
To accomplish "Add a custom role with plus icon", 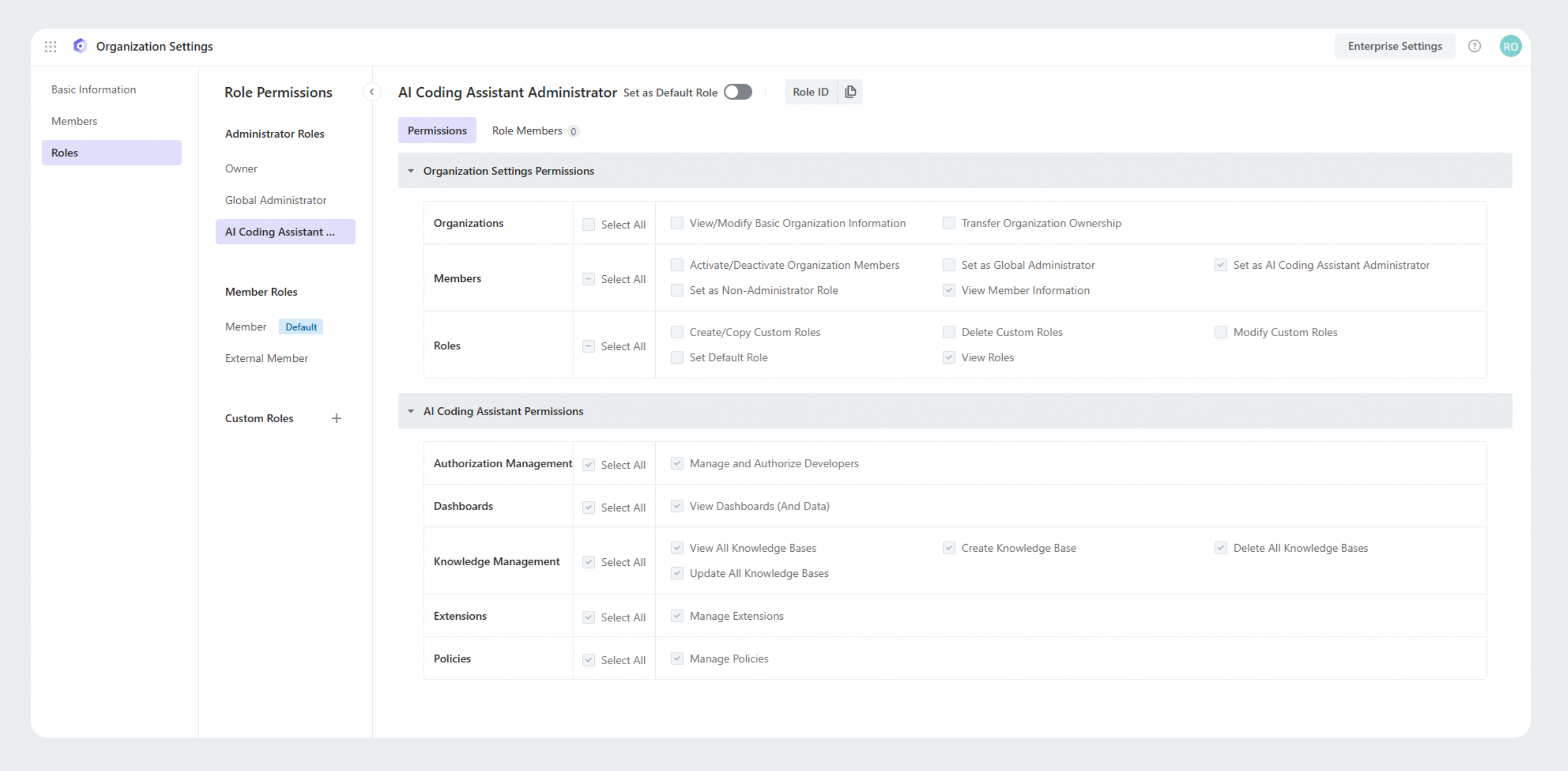I will [x=336, y=418].
